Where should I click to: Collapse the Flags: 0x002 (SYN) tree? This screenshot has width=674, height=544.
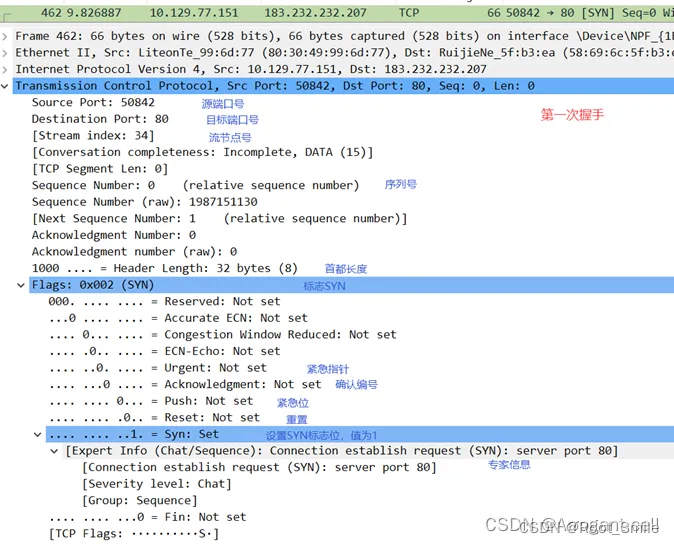click(22, 285)
